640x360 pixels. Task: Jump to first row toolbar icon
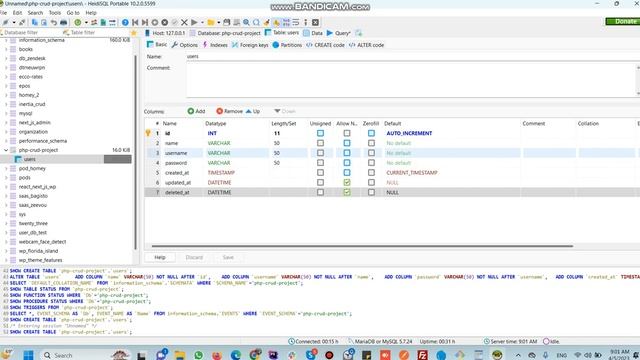click(x=135, y=22)
